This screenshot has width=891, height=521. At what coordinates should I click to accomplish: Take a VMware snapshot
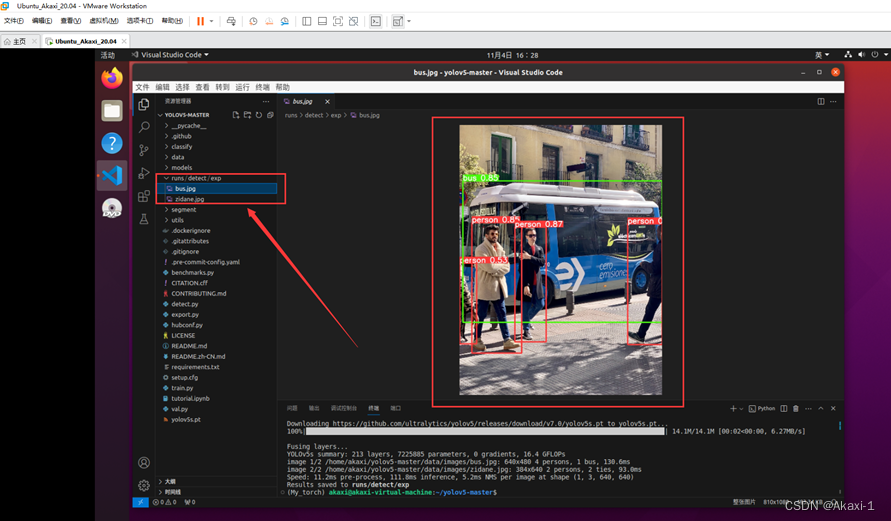click(x=253, y=21)
